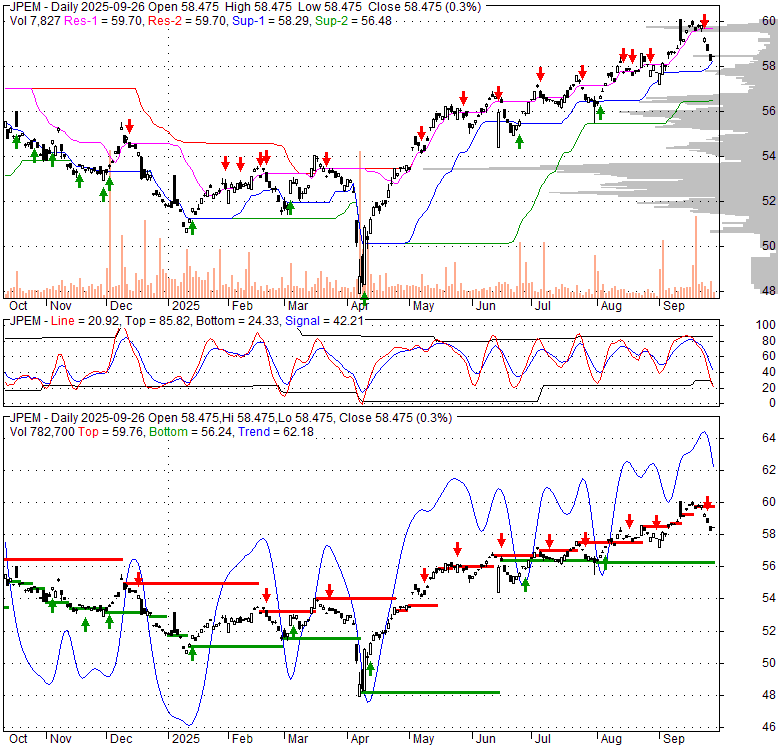Screen dimensions: 780x745
Task: Click the Sep label on top chart axis
Action: click(x=674, y=306)
